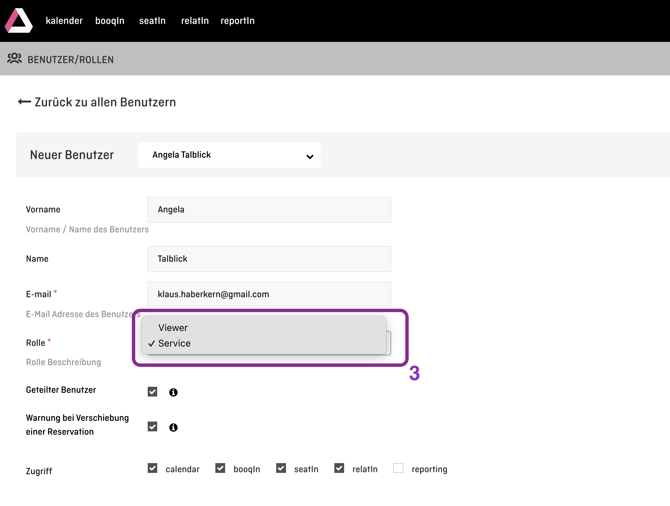Toggle the Geteilter Benutzer checkbox
Viewport: 670px width, 506px height.
(152, 391)
